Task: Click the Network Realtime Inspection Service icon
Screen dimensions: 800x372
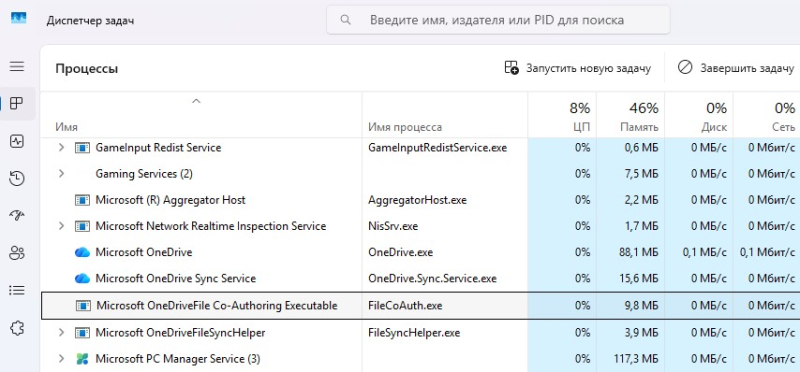Action: 82,226
